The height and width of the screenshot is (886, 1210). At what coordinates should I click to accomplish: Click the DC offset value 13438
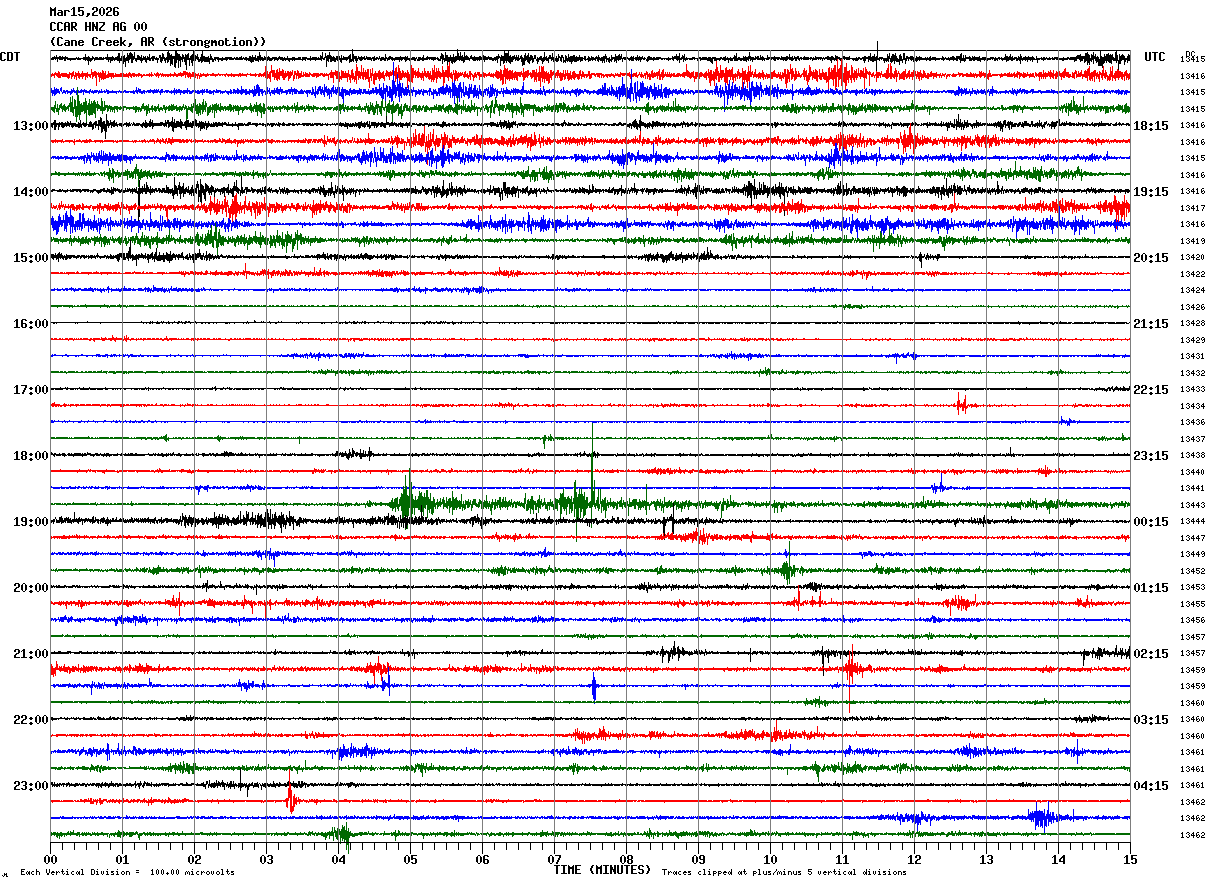(1192, 456)
